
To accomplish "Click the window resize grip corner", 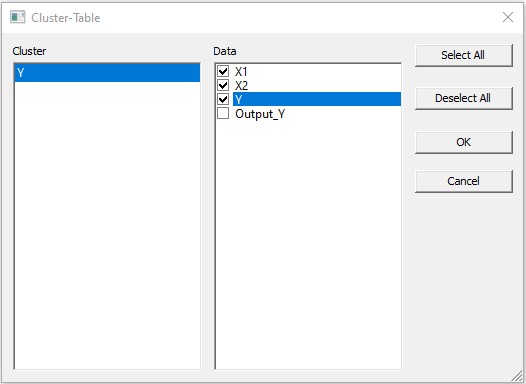I will coord(517,375).
